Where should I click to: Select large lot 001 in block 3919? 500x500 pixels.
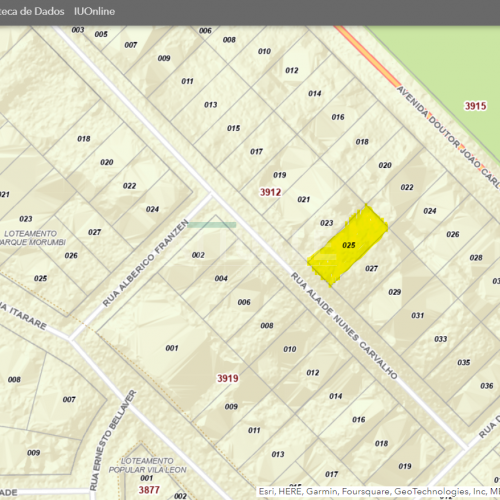click(x=172, y=348)
